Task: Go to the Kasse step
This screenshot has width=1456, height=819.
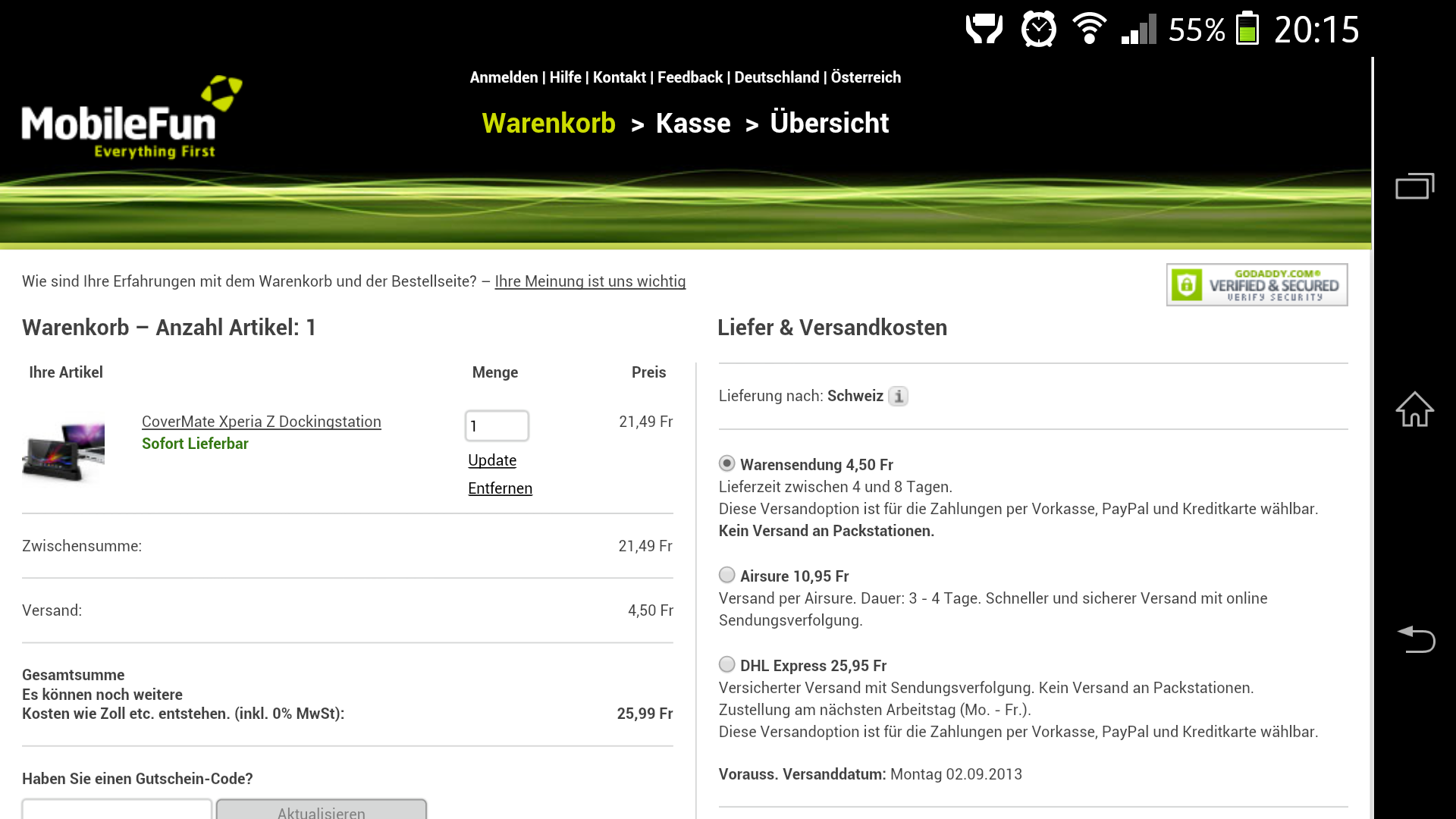Action: click(x=693, y=123)
